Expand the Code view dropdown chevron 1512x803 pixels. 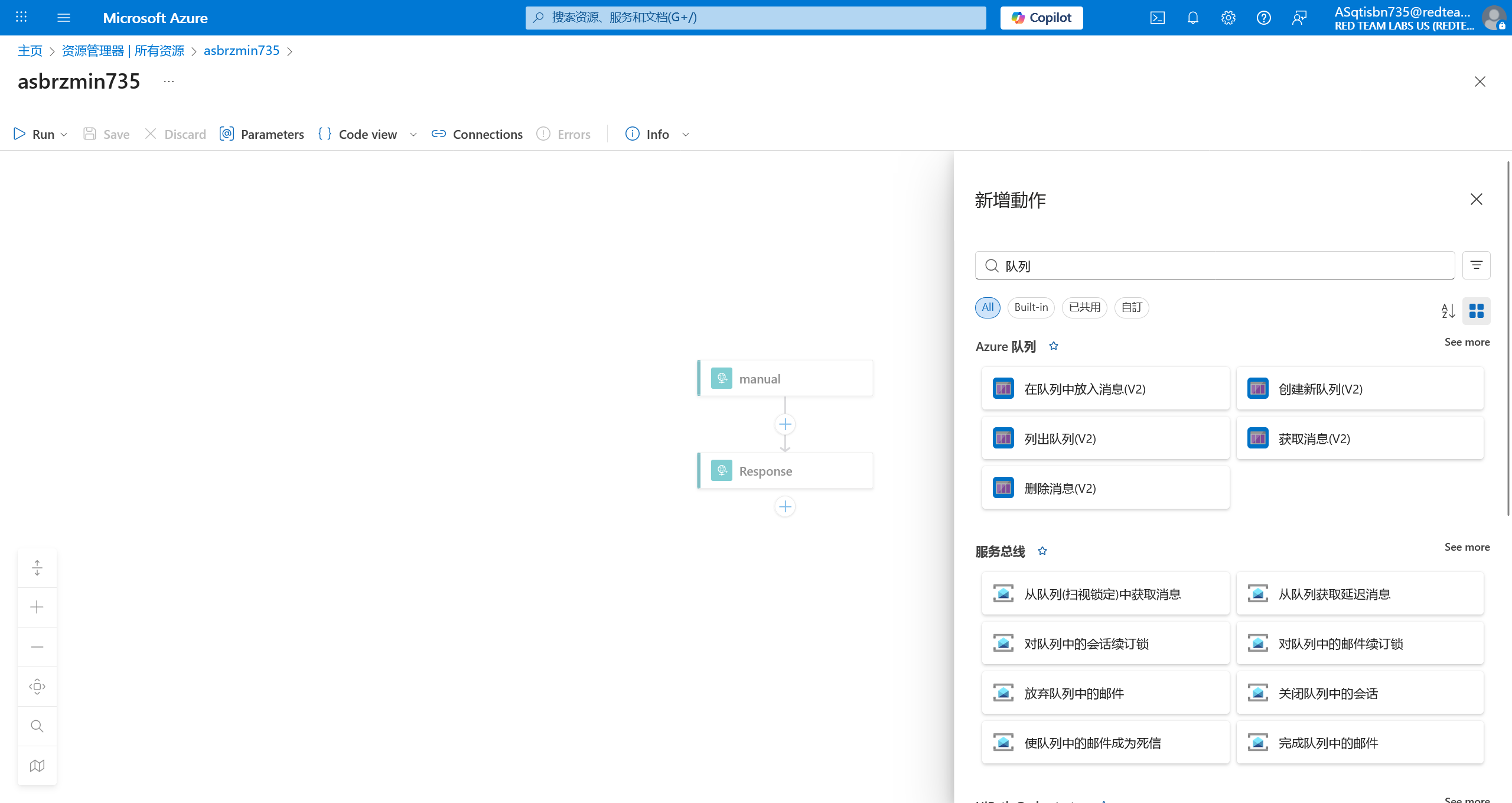tap(413, 135)
